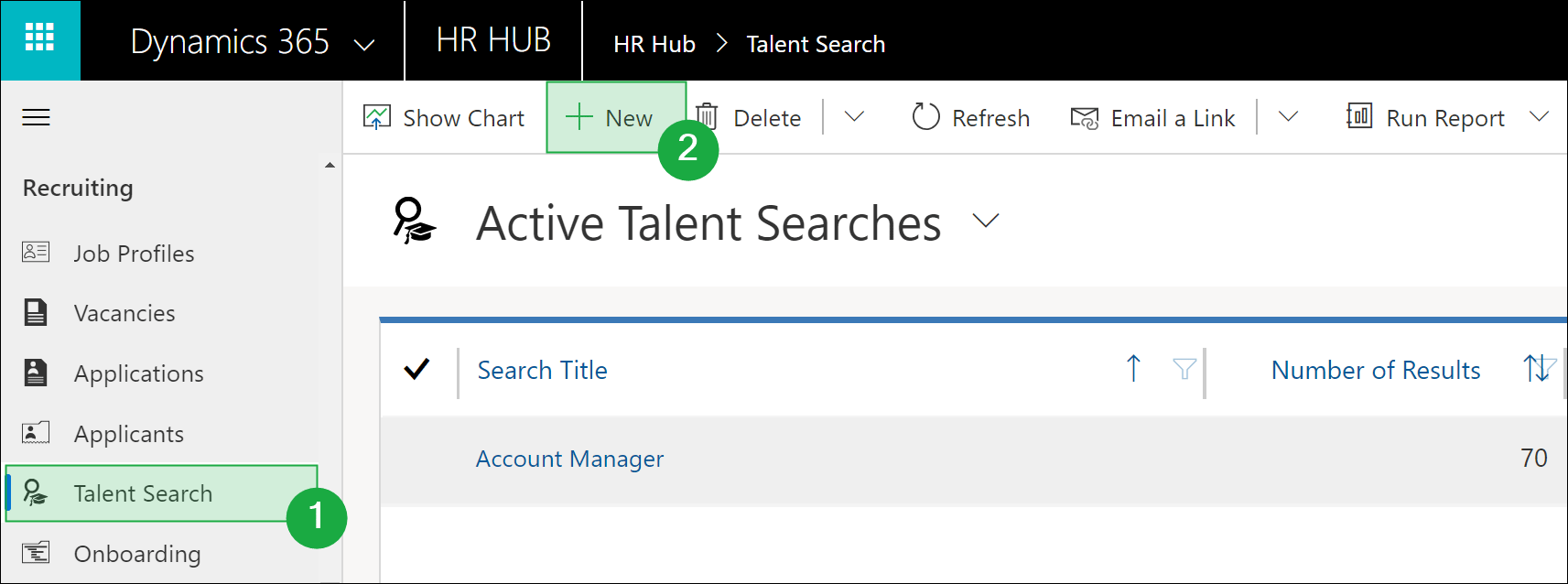
Task: Click the result count 70 cell
Action: [1533, 458]
